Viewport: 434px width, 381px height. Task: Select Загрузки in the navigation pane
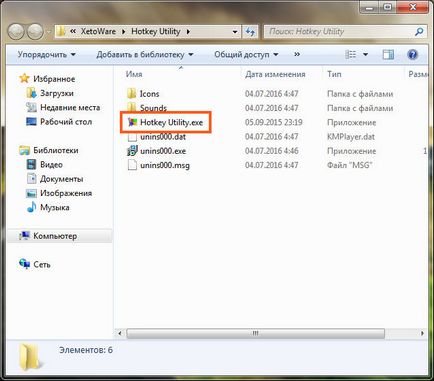57,93
